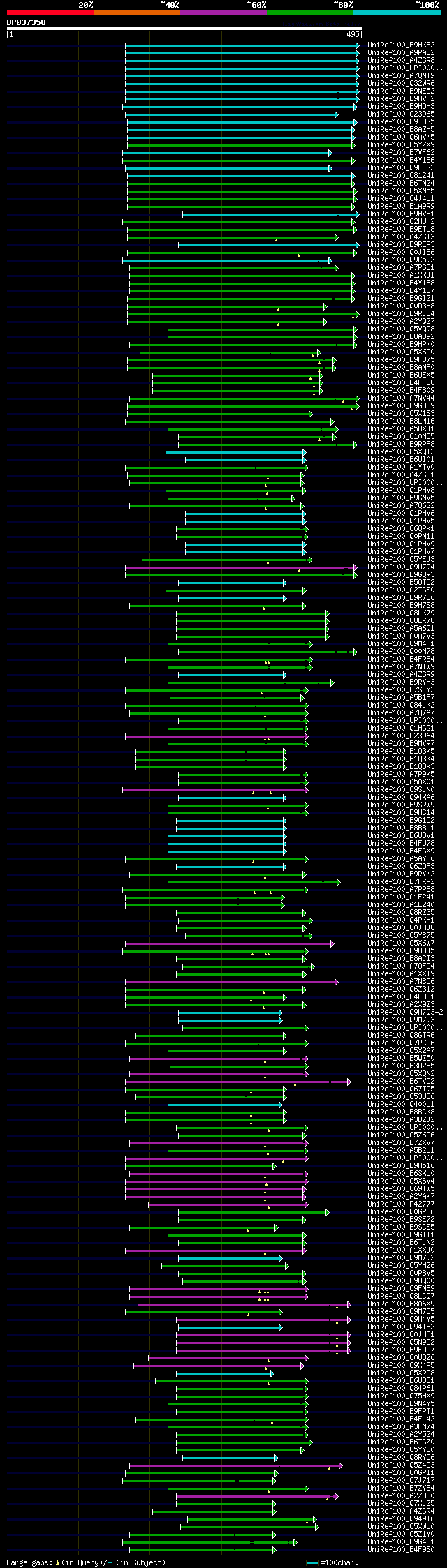Open hit UniRef100_B9HK82
This screenshot has height=1568, width=447.
coord(401,45)
